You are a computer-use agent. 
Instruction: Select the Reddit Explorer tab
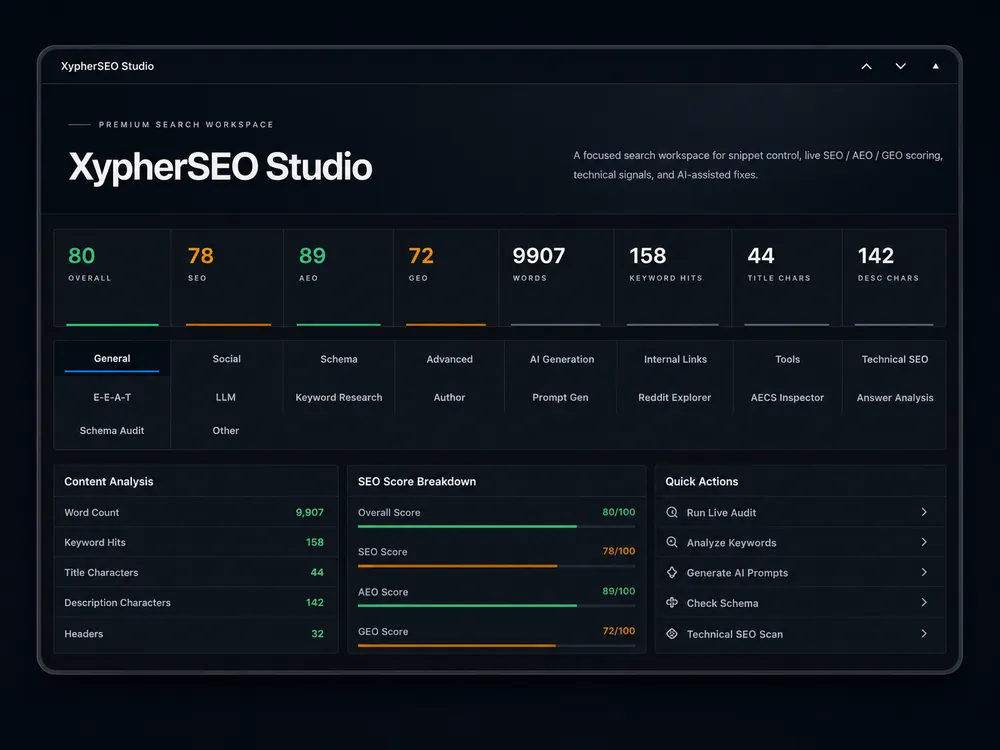pos(675,397)
